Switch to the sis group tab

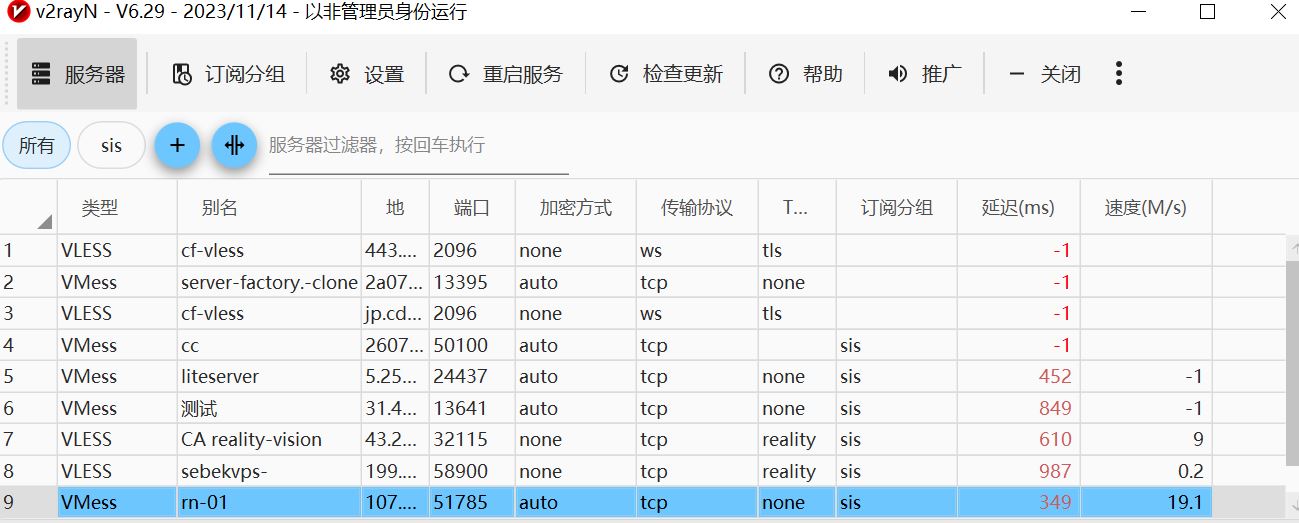[x=111, y=146]
